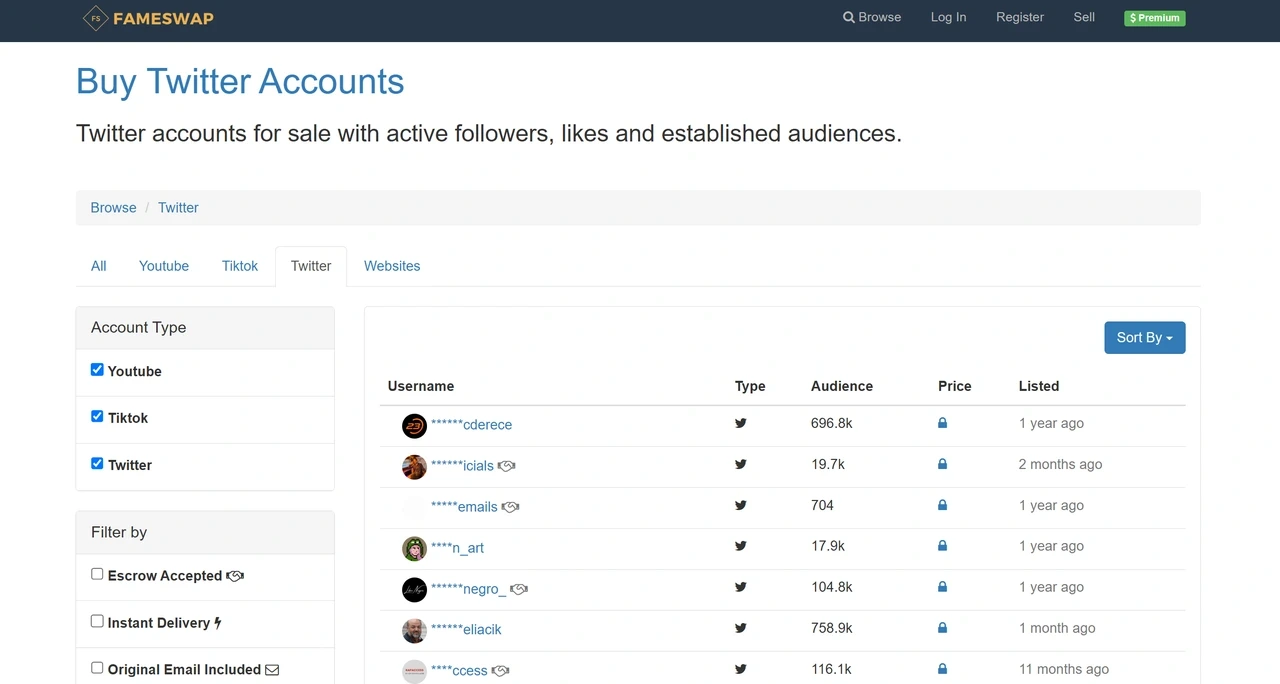Click the escrow handshake icon beside *****emails
This screenshot has height=684, width=1280.
(x=510, y=507)
